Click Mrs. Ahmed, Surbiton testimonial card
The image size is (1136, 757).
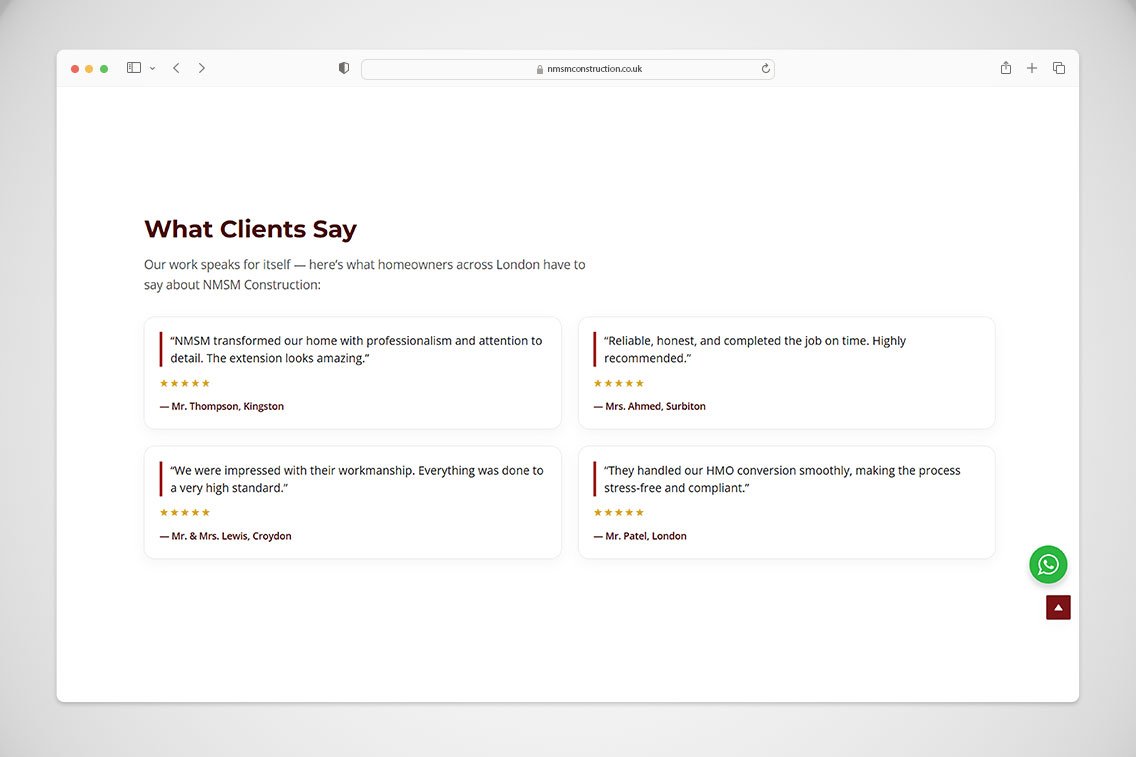click(786, 372)
